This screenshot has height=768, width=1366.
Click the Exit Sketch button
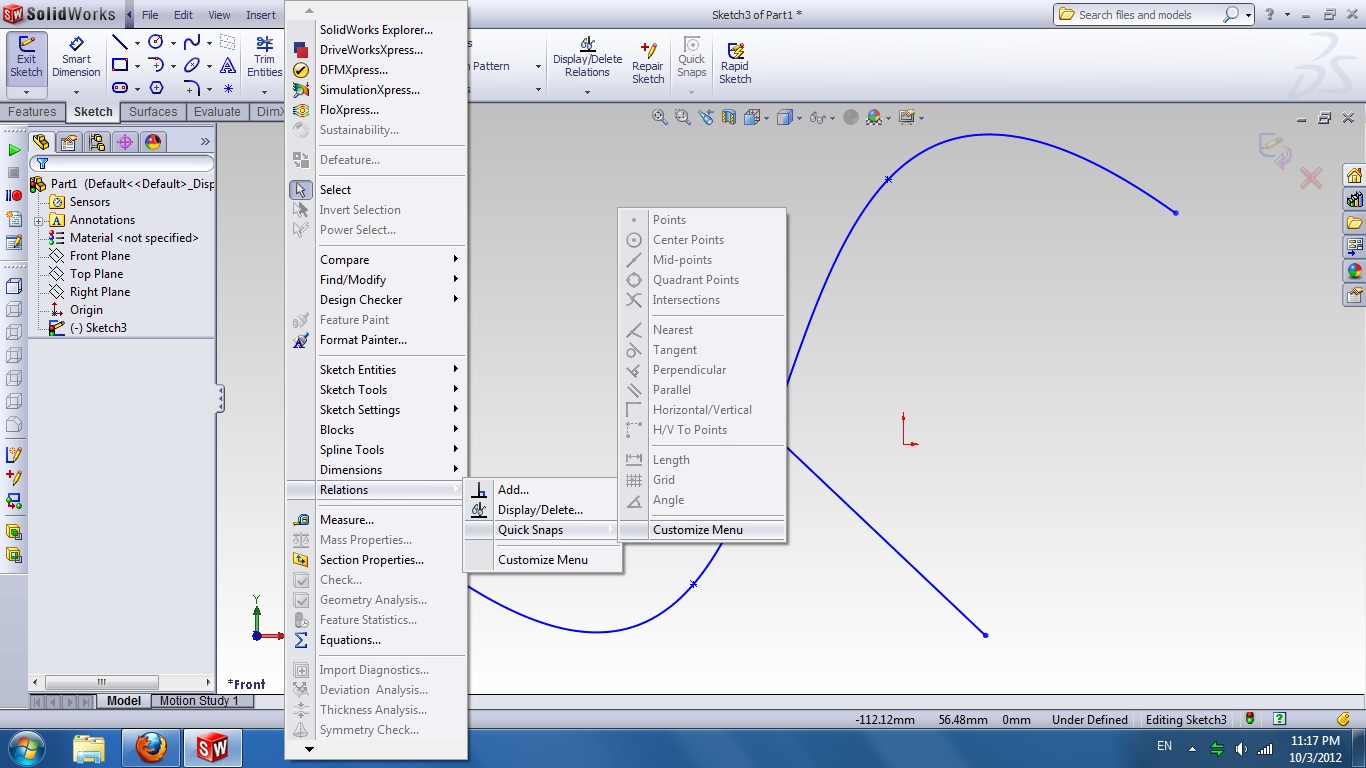26,58
